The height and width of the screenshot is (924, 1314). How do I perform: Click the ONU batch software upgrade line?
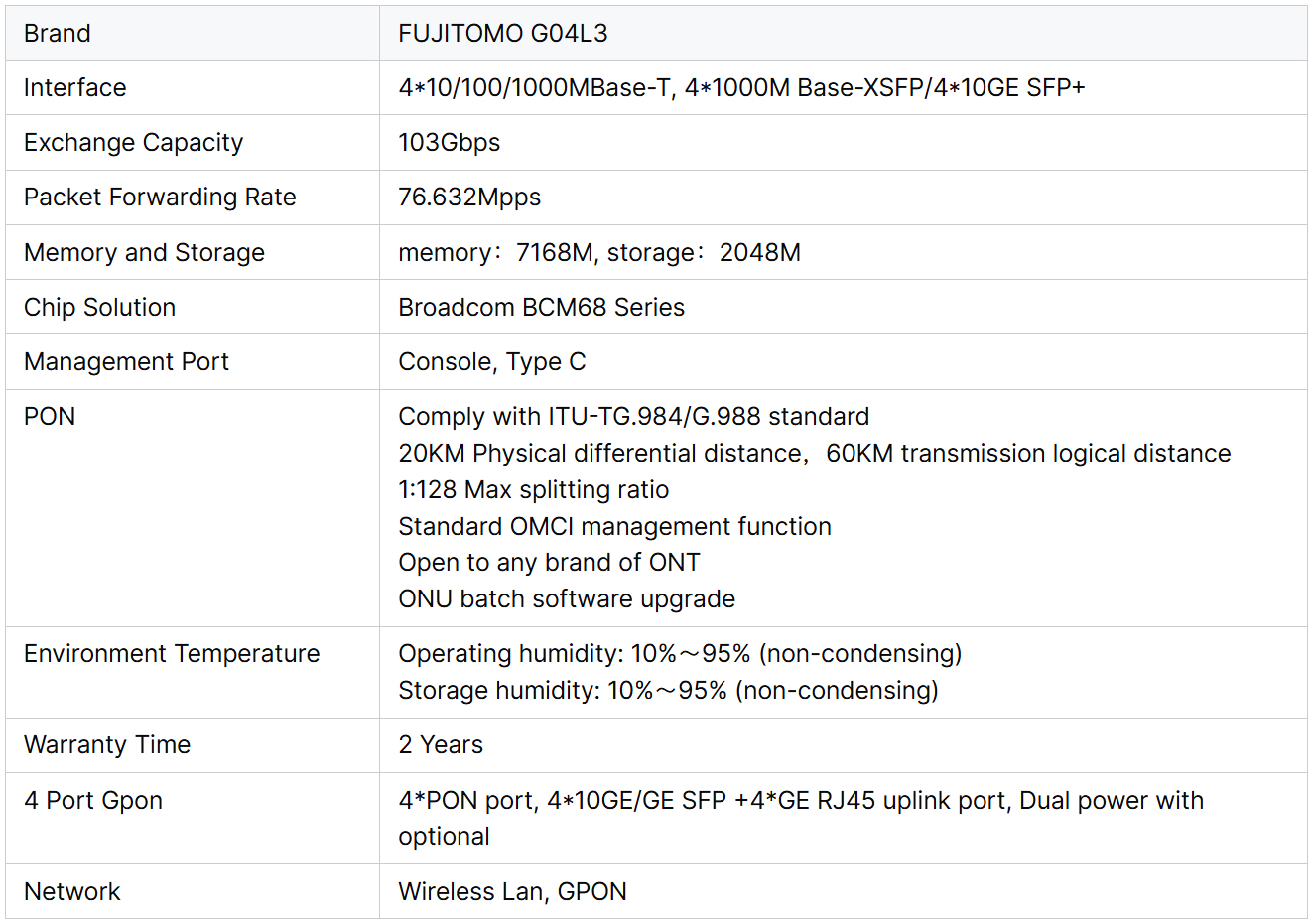coord(566,599)
